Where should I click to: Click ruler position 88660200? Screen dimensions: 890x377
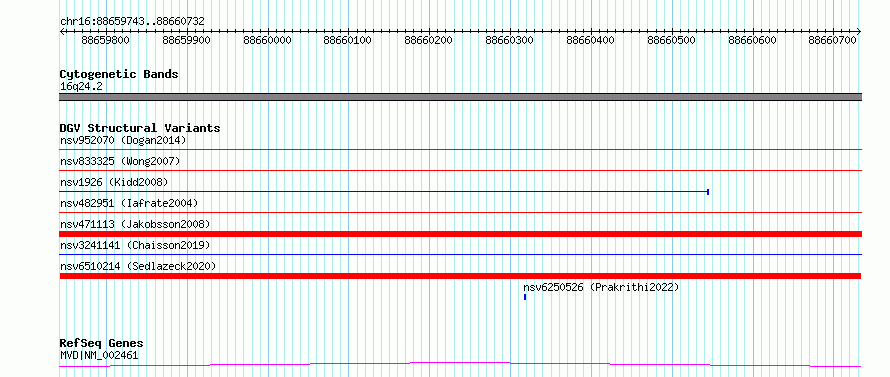429,40
